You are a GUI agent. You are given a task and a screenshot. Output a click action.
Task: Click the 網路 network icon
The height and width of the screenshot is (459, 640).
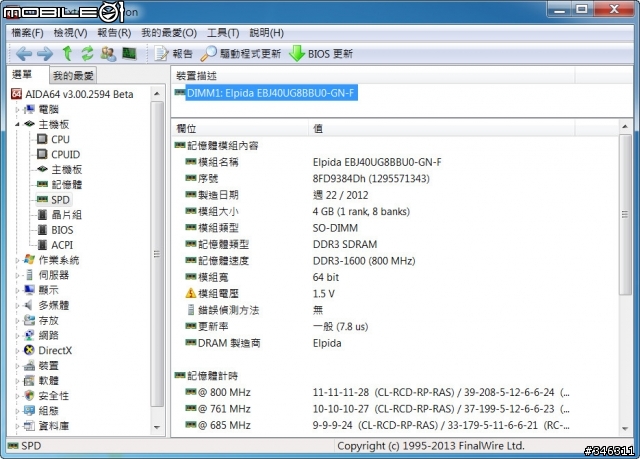tap(29, 335)
